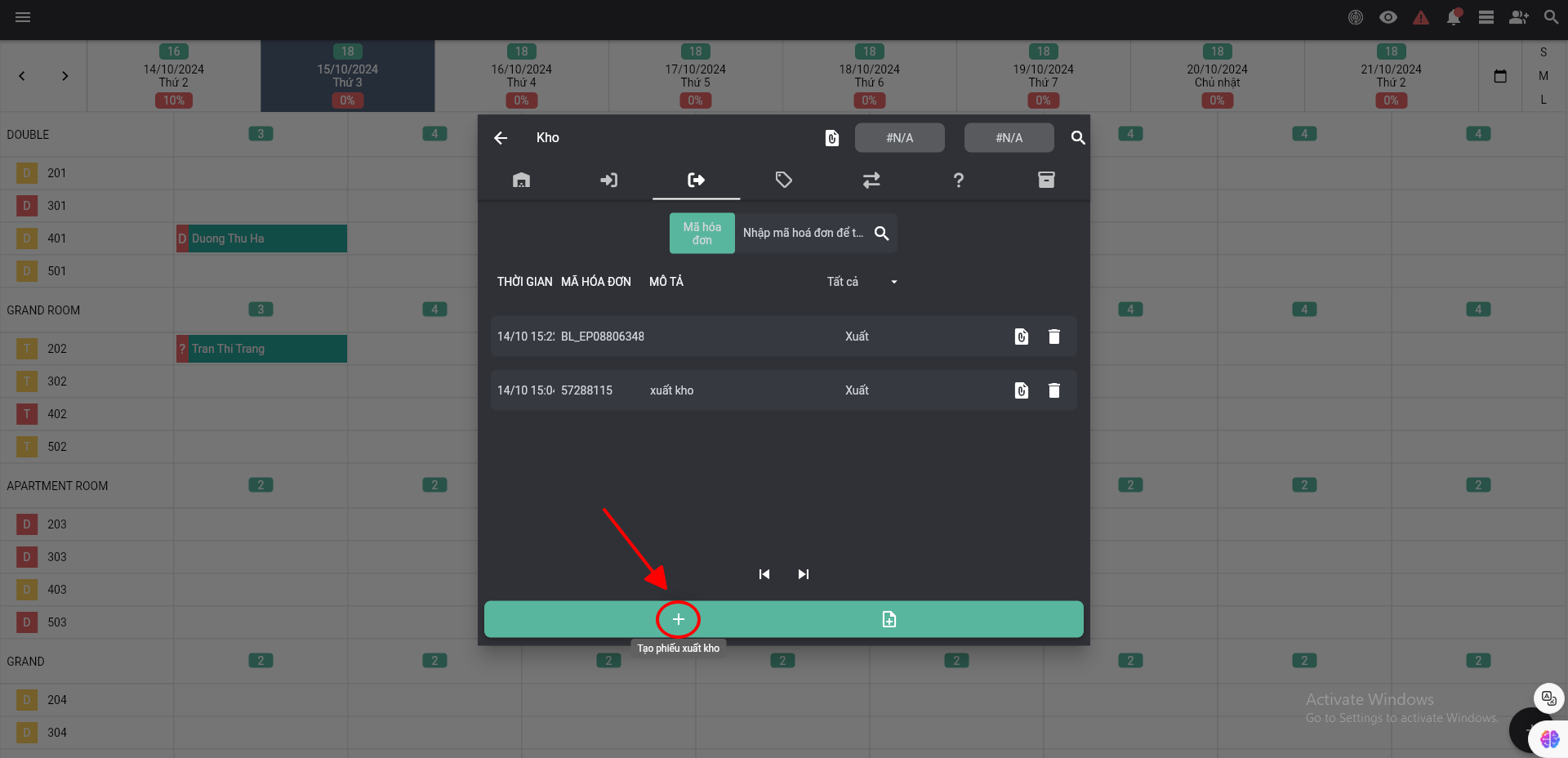Switch to L view size
This screenshot has height=758, width=1568.
click(1543, 100)
